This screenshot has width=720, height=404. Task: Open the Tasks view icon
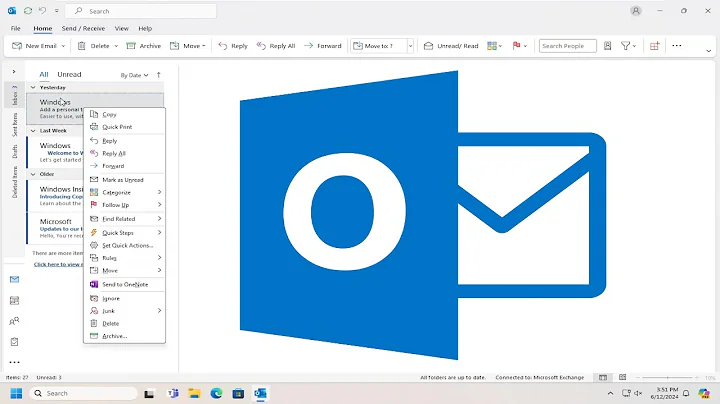[x=15, y=342]
